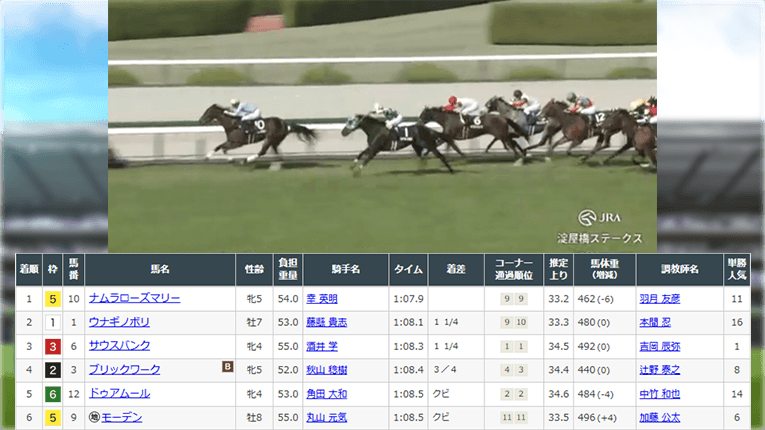Click the popularity rank 16

click(x=737, y=322)
